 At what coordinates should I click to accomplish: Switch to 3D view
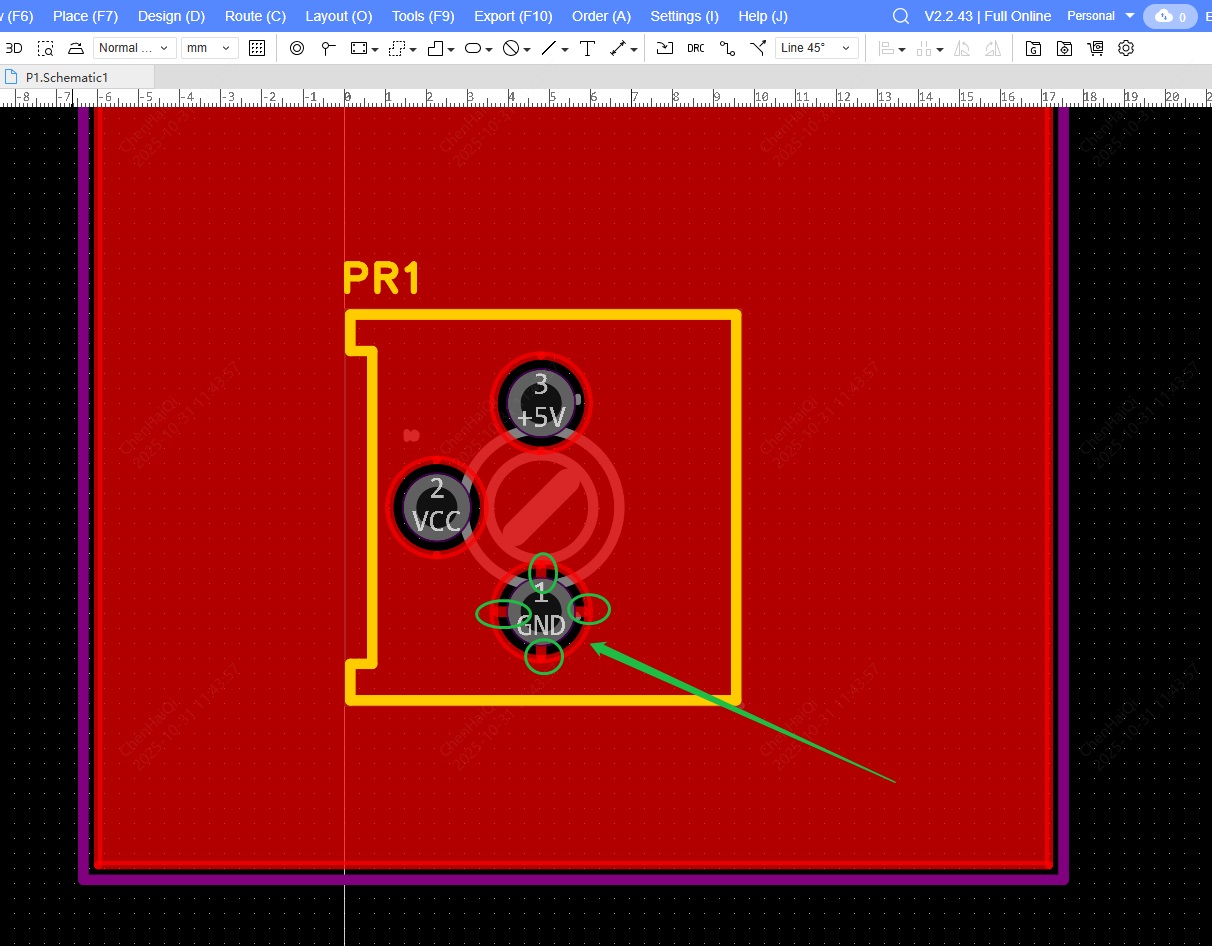(14, 48)
